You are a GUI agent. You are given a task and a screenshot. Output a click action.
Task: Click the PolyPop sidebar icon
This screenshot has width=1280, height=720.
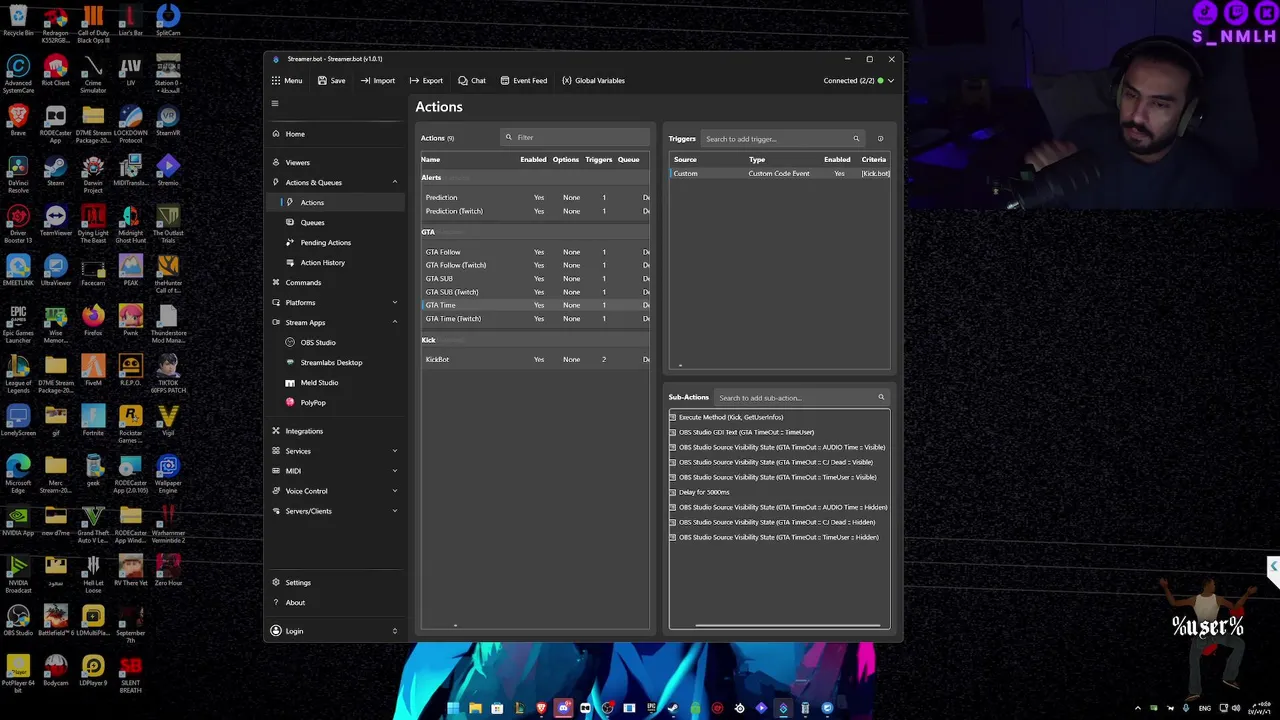(x=290, y=402)
